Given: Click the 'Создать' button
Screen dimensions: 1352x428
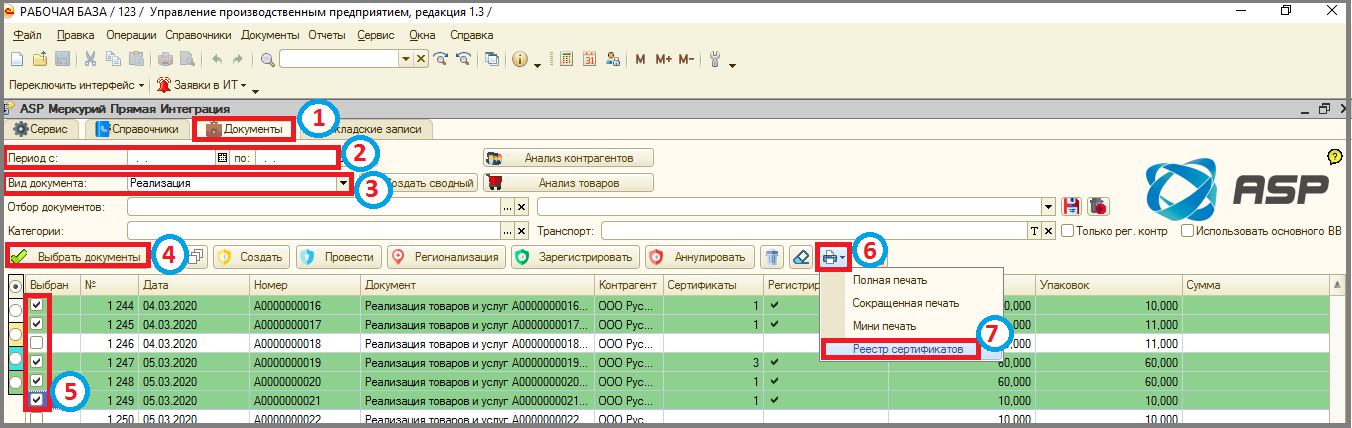Looking at the screenshot, I should pyautogui.click(x=252, y=257).
